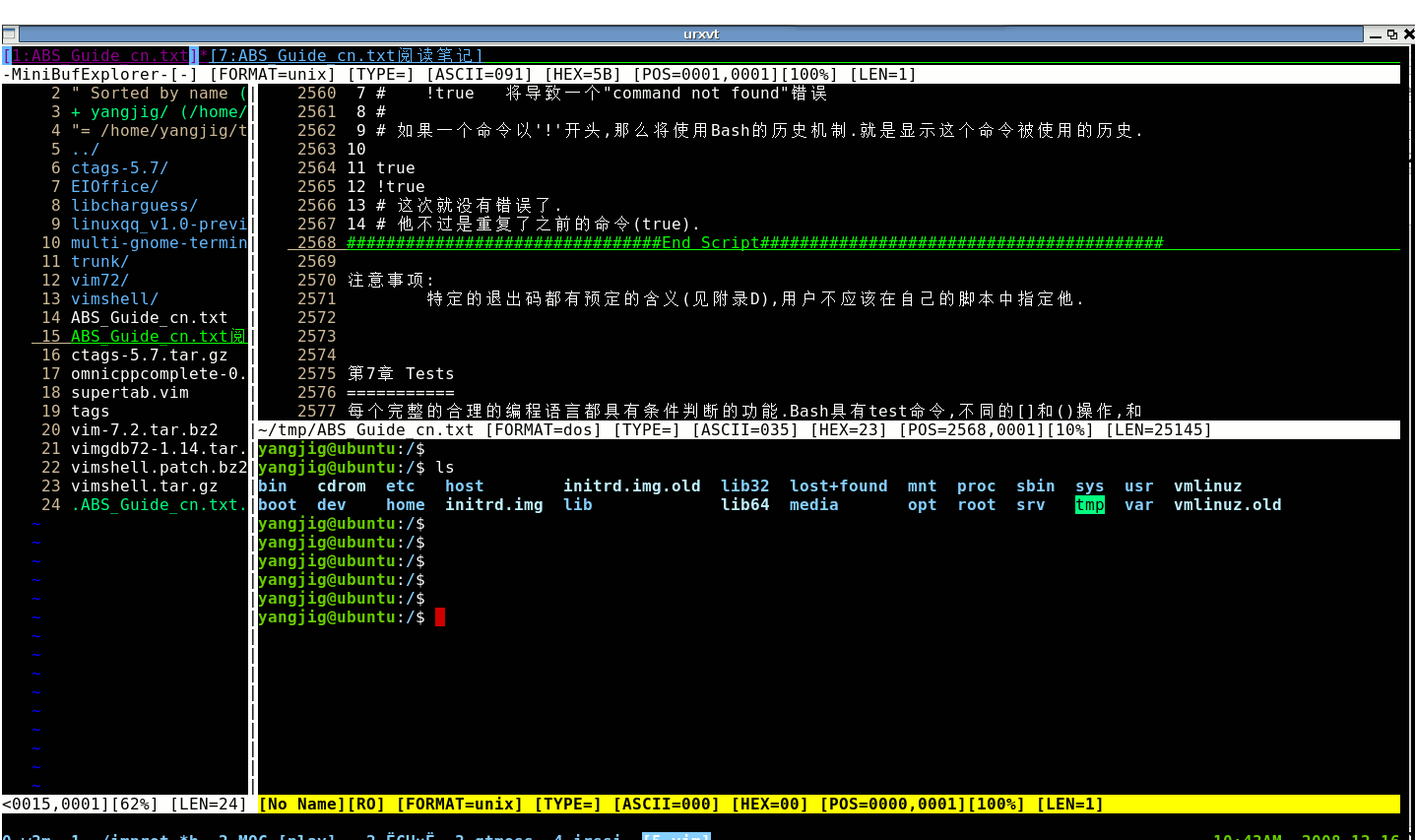Click the yellow [No Name][RO] status line

click(x=828, y=804)
